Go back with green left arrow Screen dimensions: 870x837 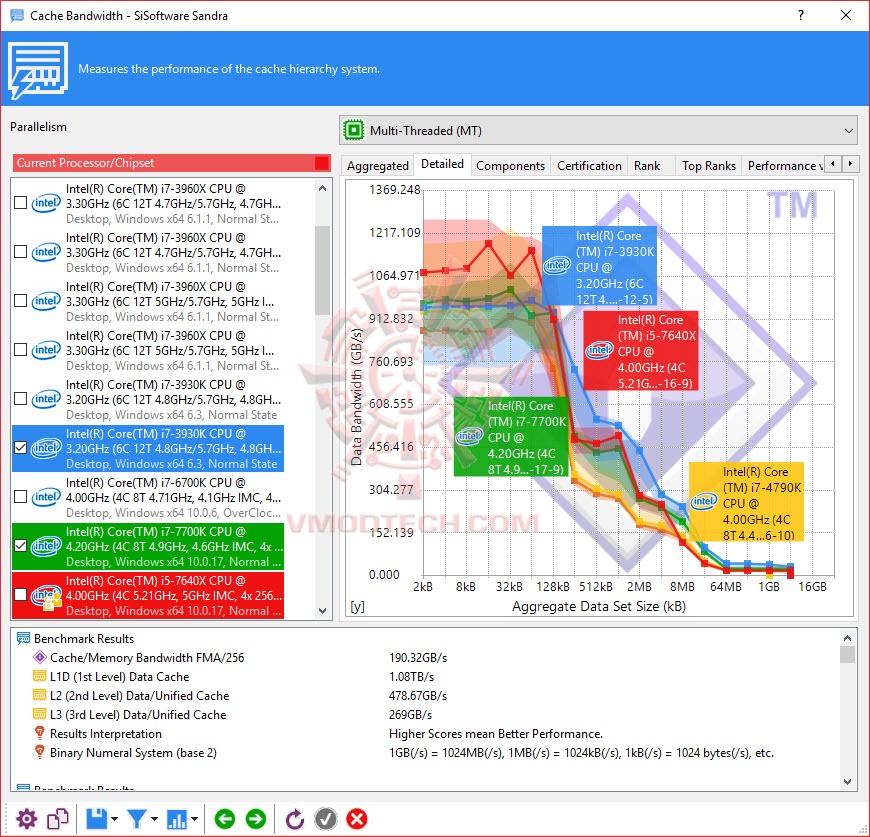[x=225, y=819]
